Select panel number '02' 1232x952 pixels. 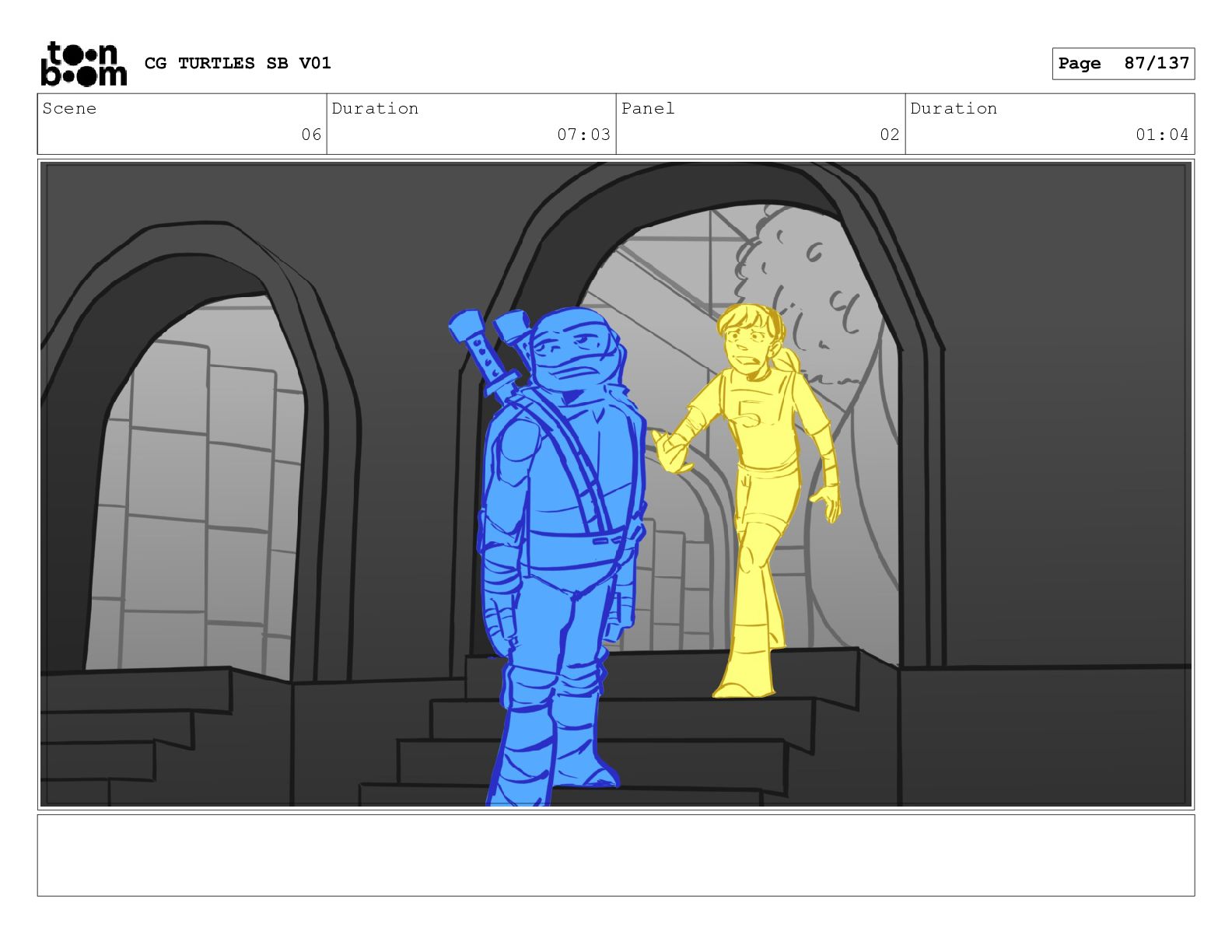(890, 135)
